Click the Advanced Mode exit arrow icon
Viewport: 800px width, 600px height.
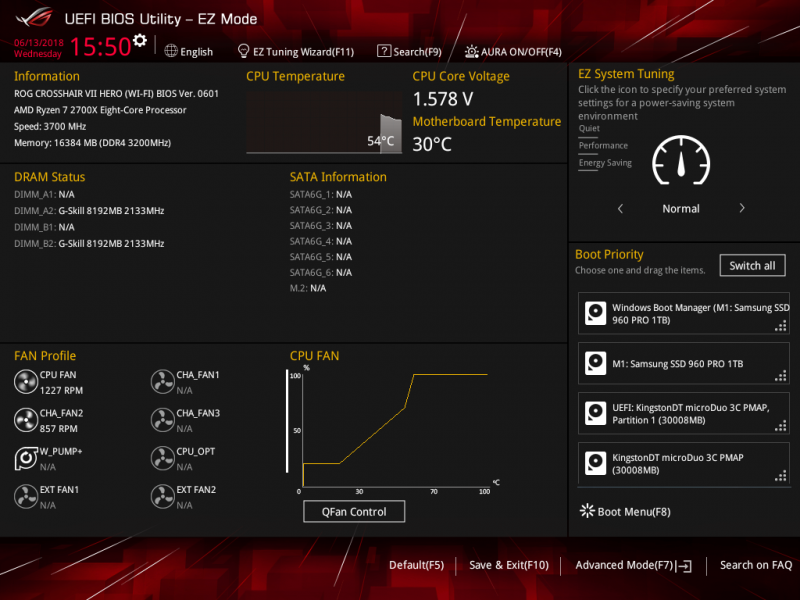[x=684, y=565]
